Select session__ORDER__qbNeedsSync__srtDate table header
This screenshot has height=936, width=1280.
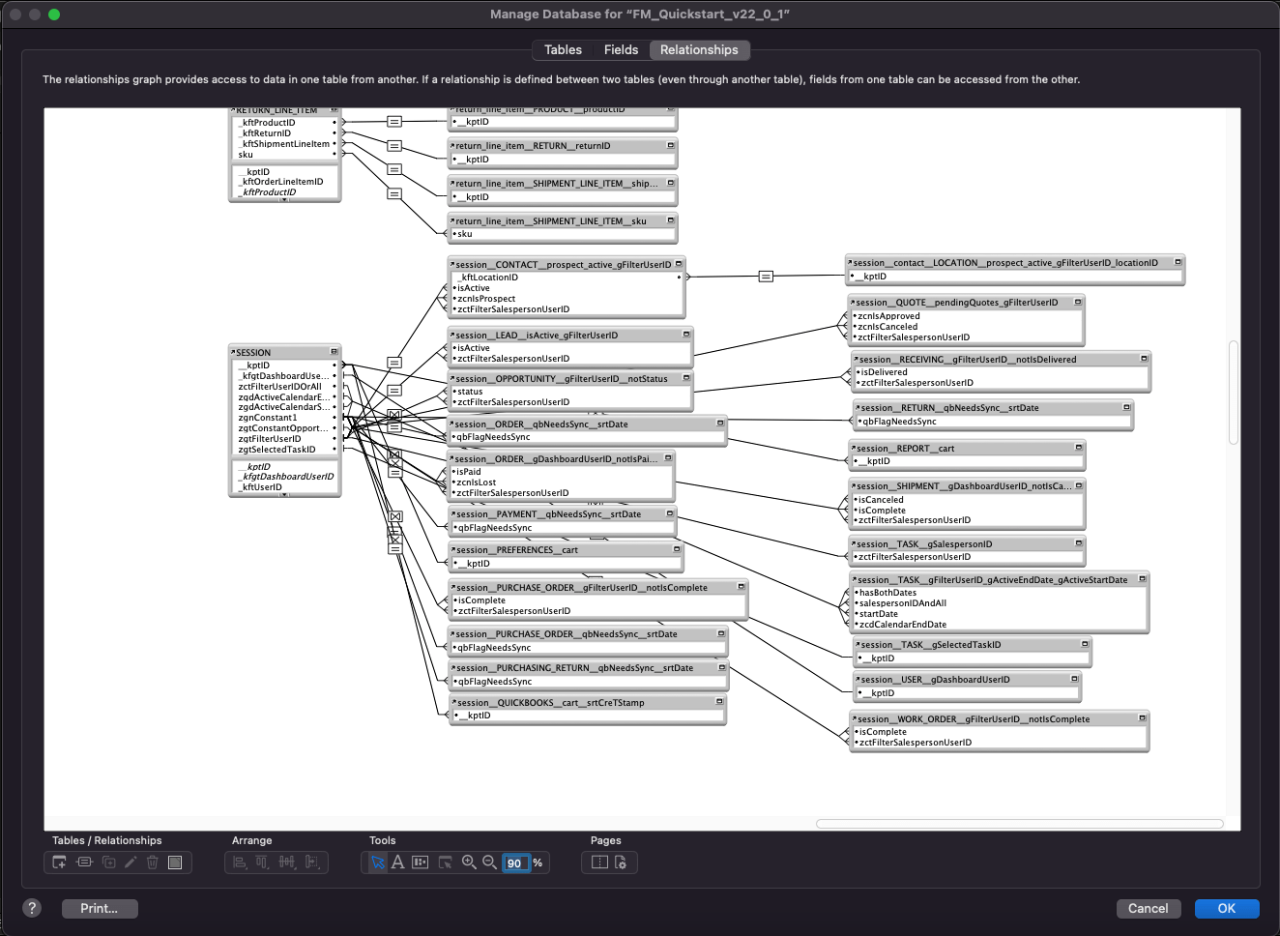click(587, 424)
